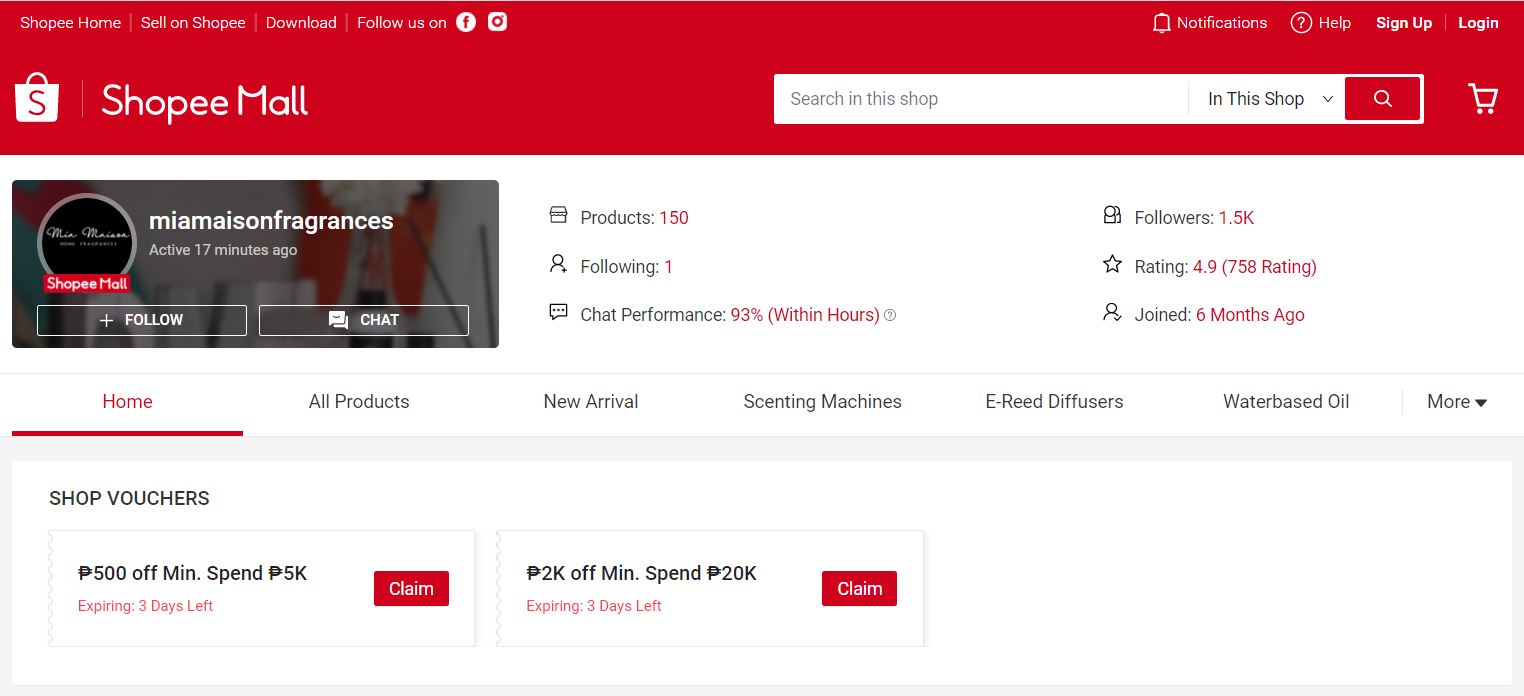1524x696 pixels.
Task: Open the Scenting Machines tab
Action: [823, 402]
